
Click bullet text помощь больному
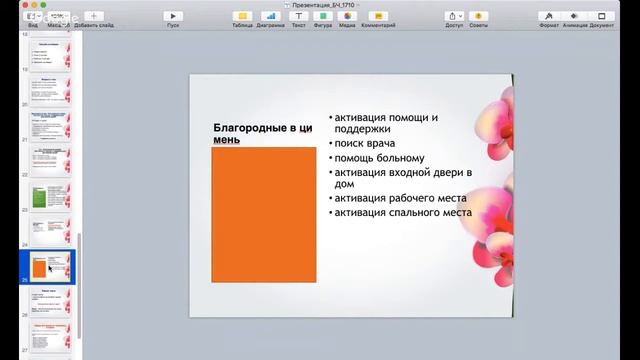(379, 158)
